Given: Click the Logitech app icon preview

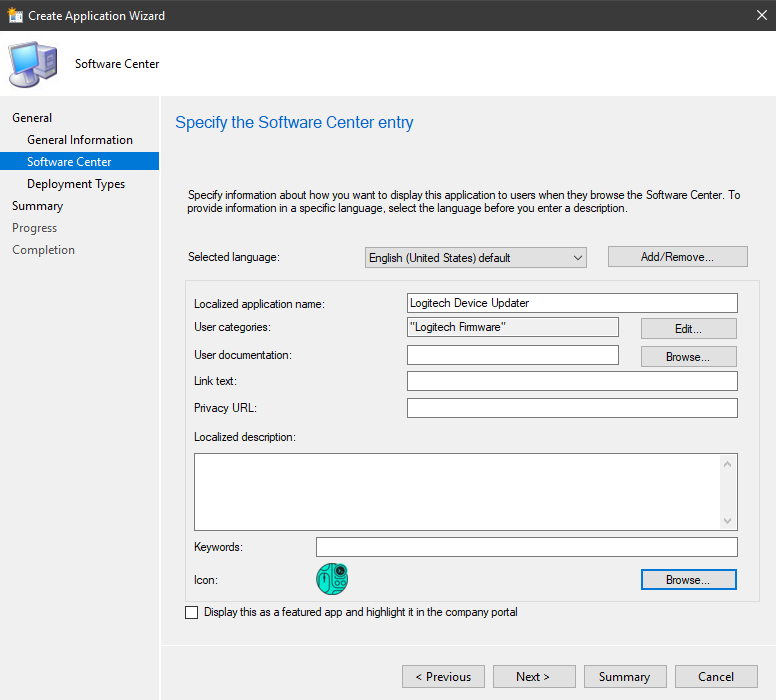Looking at the screenshot, I should (x=332, y=579).
